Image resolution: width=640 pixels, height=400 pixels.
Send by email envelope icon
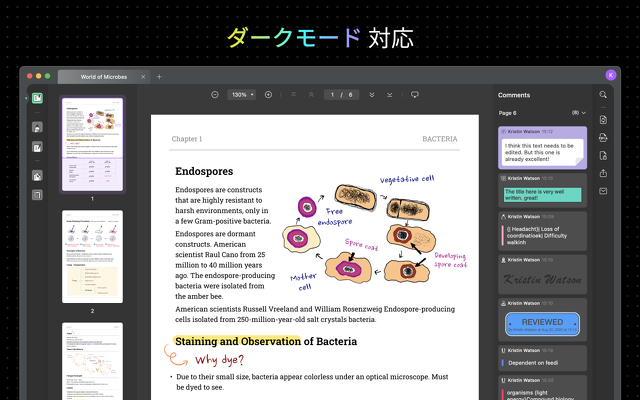(603, 191)
